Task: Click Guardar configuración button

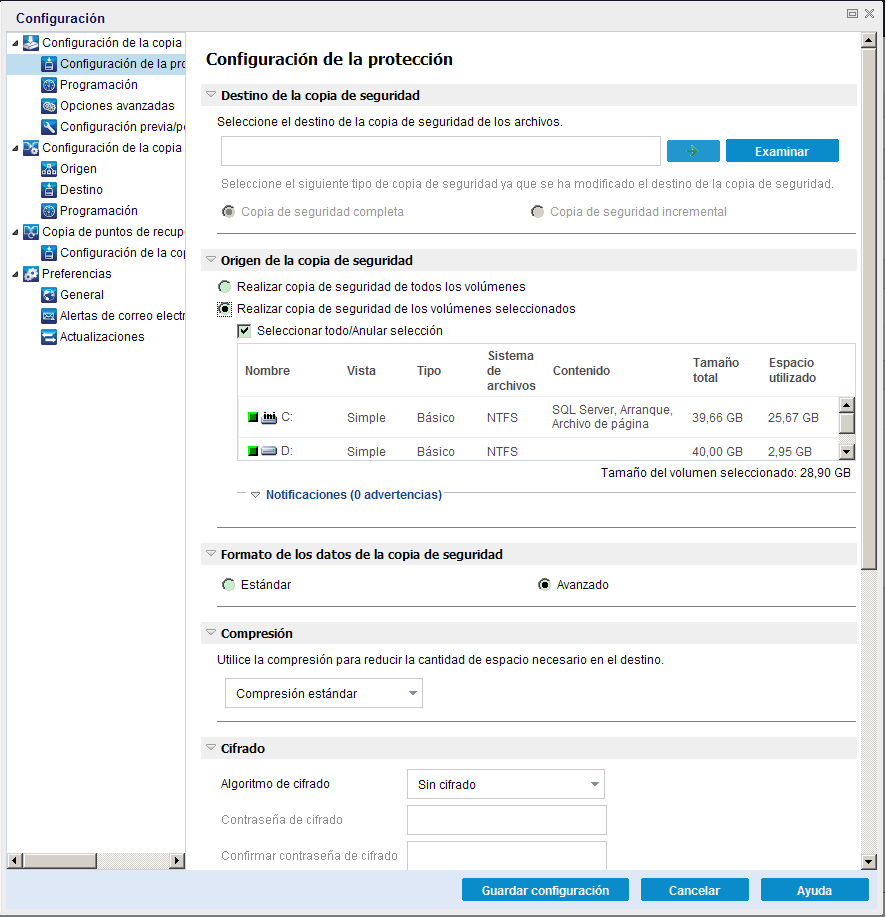Action: [x=545, y=890]
